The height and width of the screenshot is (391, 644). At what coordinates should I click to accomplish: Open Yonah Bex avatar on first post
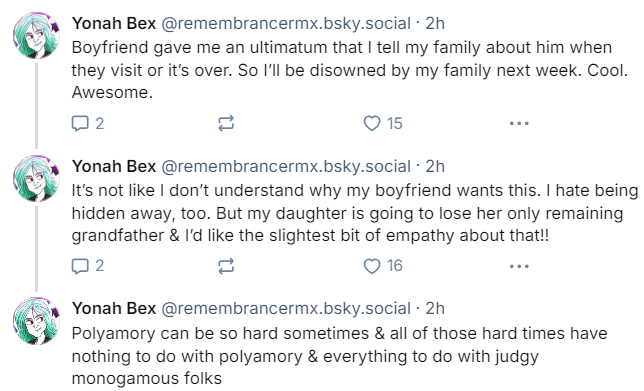click(37, 35)
